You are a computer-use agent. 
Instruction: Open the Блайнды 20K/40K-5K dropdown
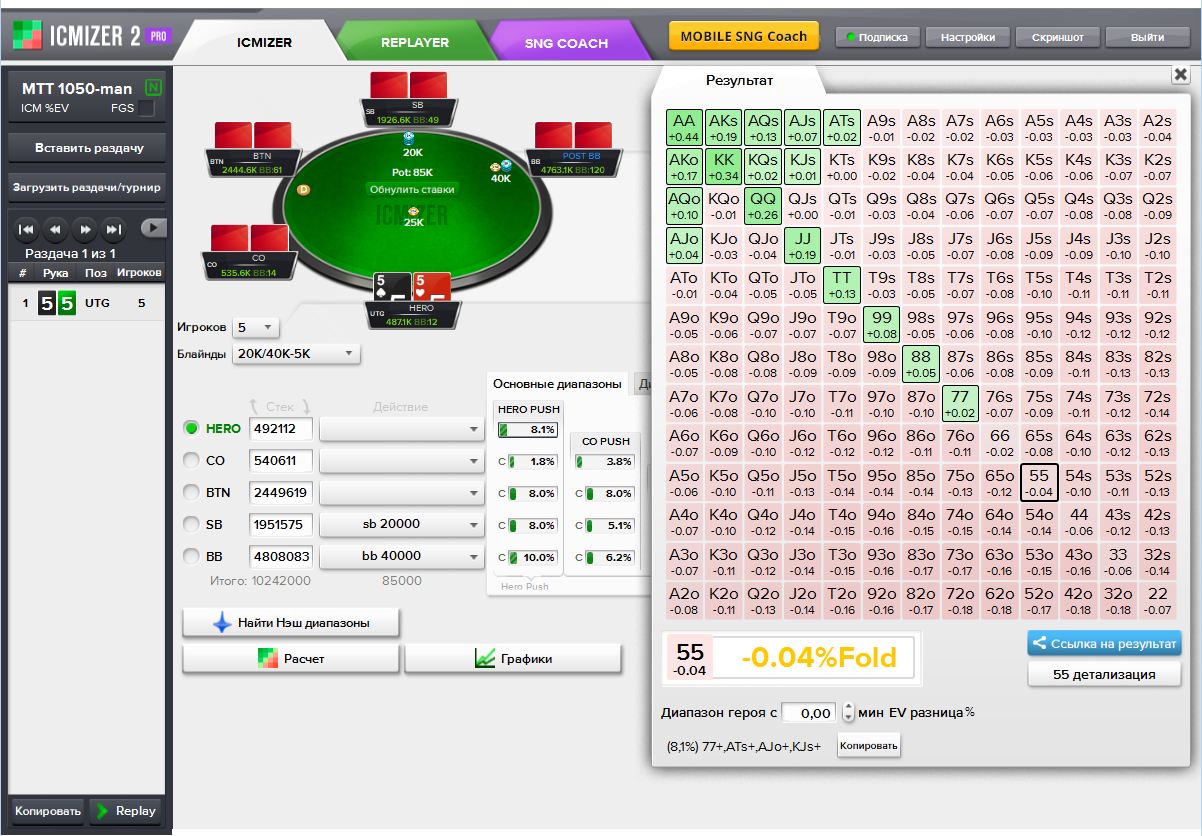(x=296, y=354)
